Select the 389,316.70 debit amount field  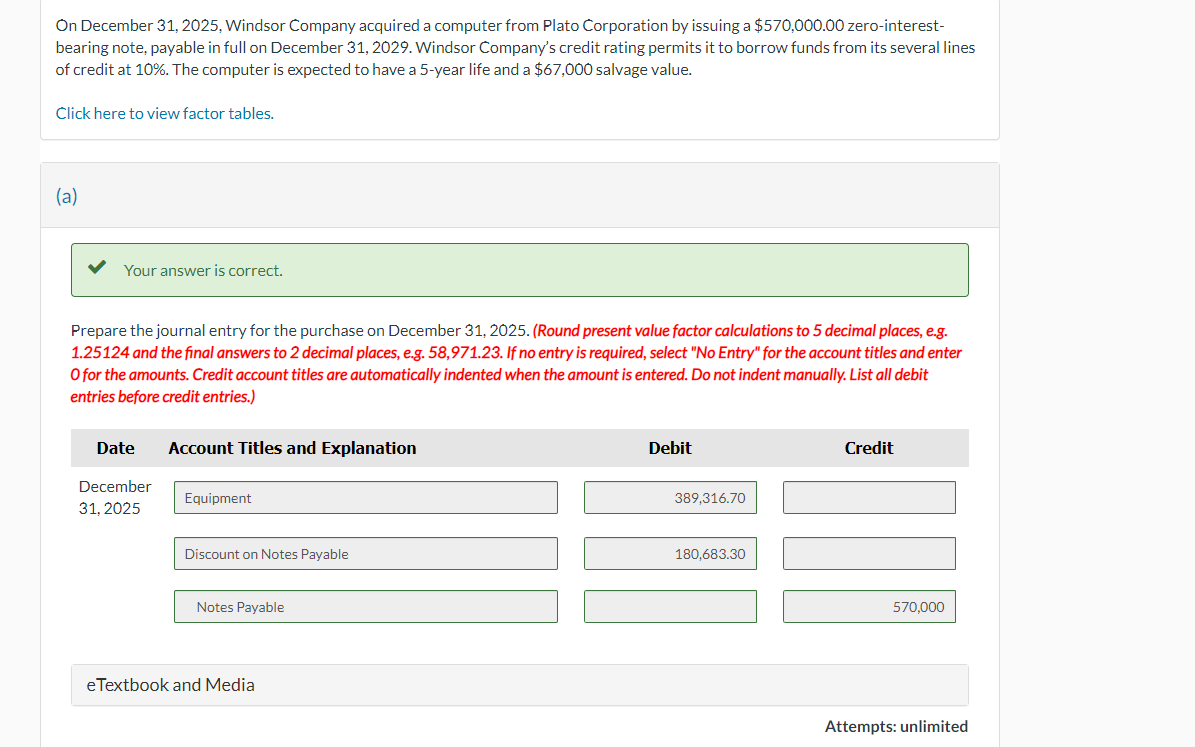pyautogui.click(x=671, y=498)
